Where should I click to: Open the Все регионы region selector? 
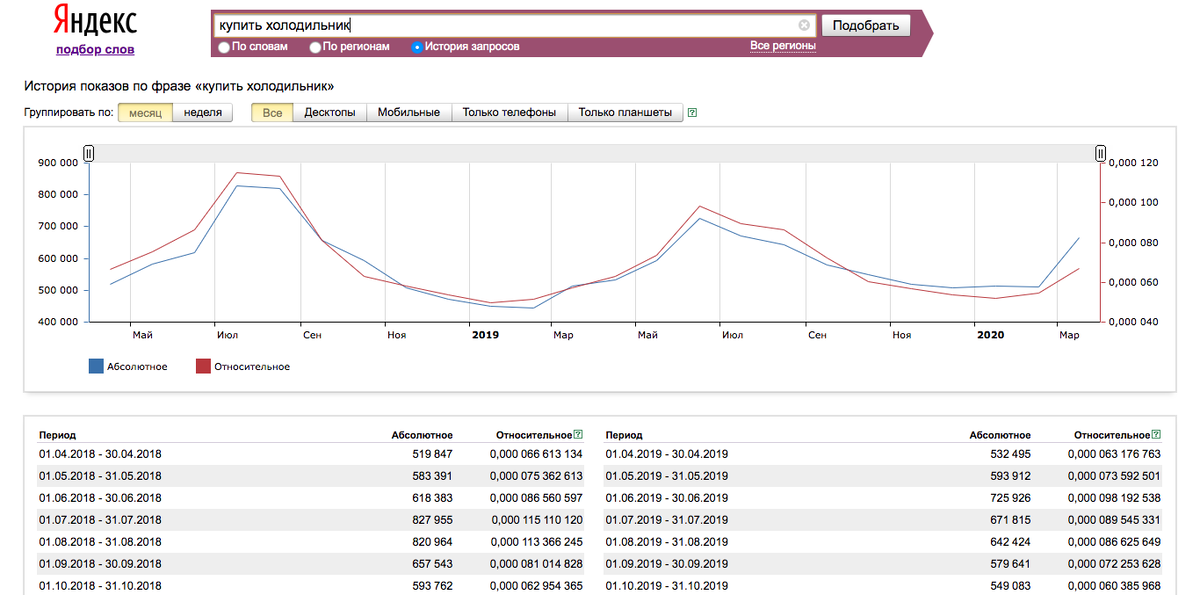pyautogui.click(x=783, y=46)
